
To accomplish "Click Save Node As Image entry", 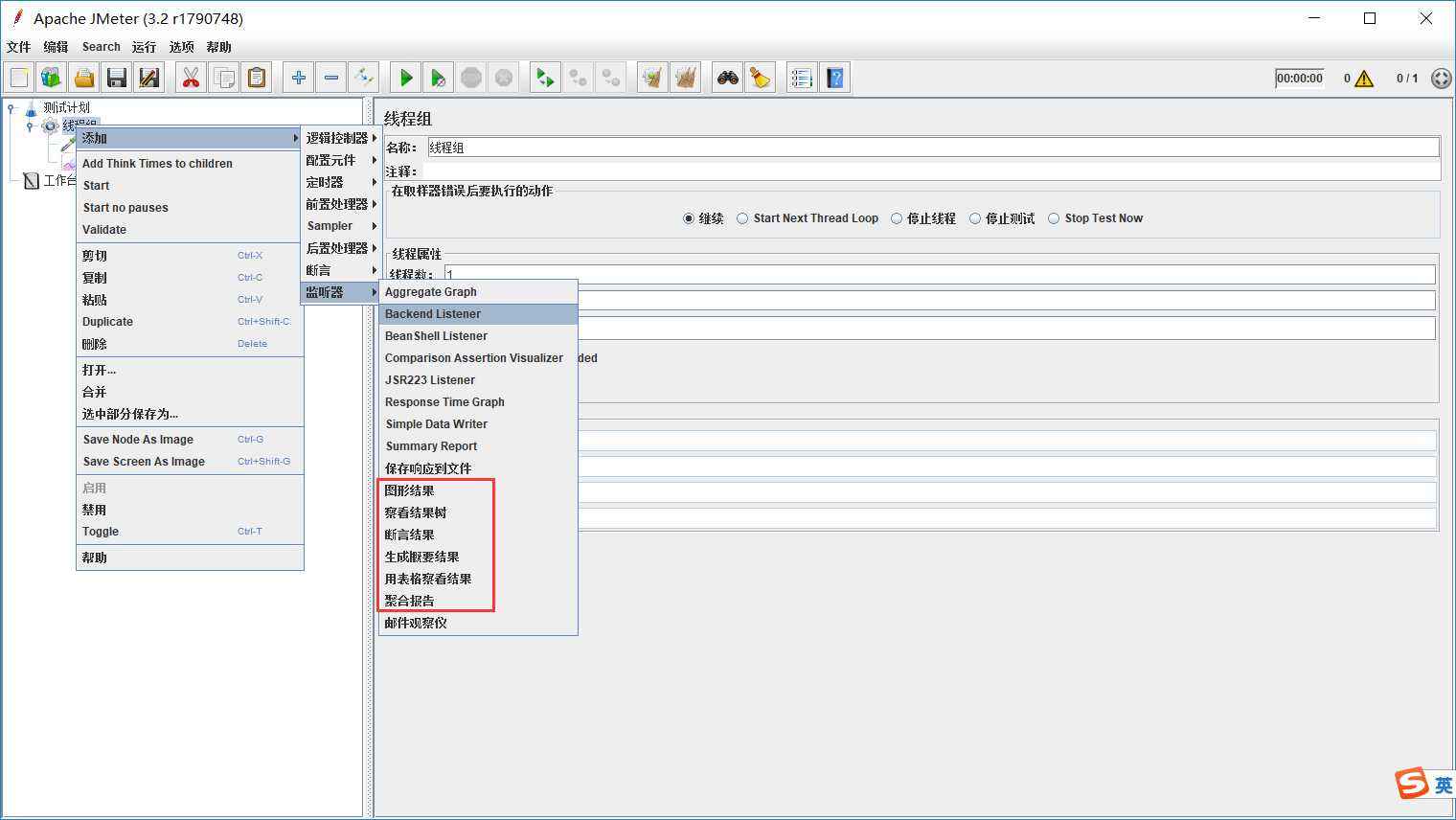I will (x=190, y=440).
